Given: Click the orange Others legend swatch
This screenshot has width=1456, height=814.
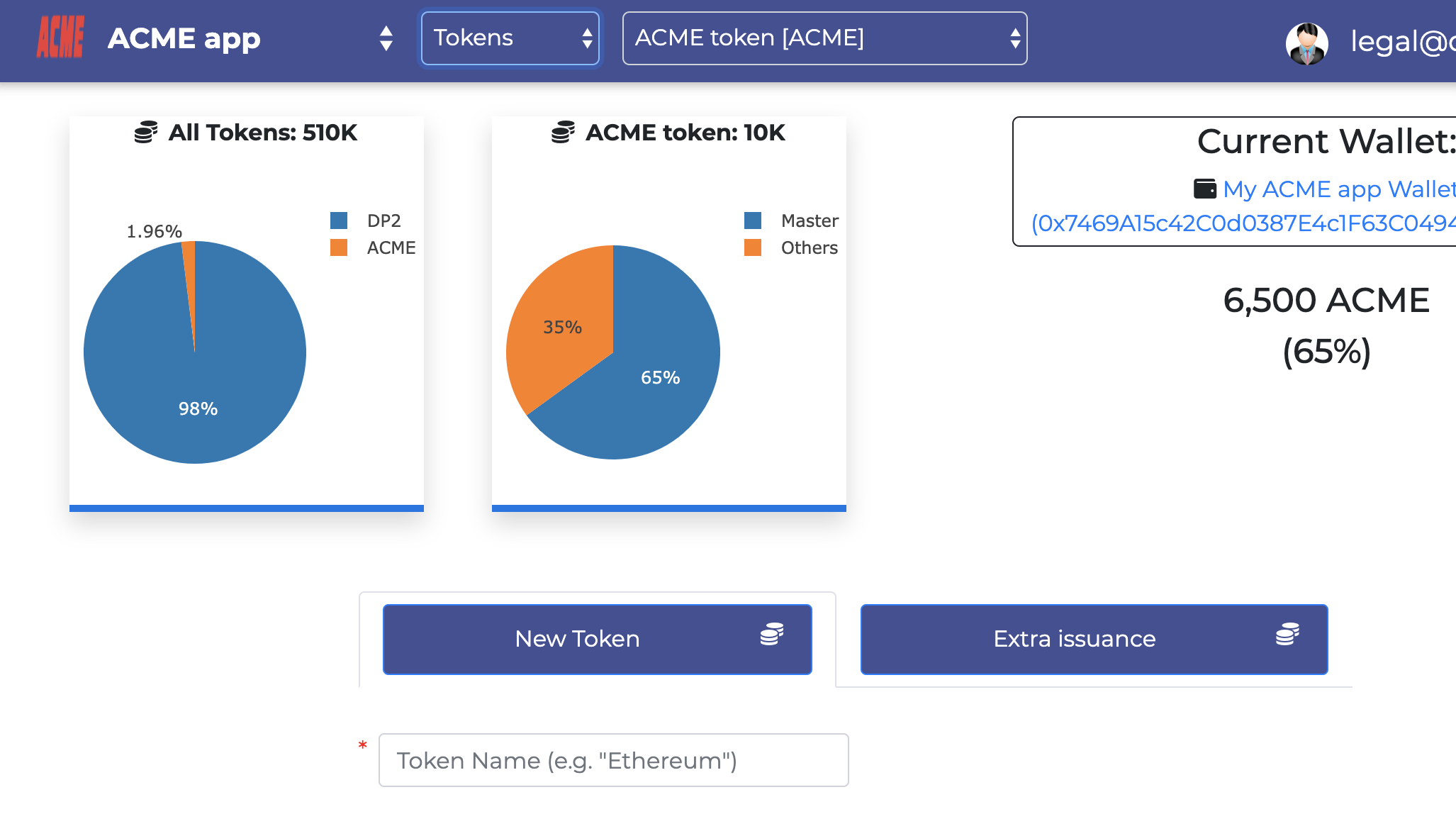Looking at the screenshot, I should coord(754,247).
